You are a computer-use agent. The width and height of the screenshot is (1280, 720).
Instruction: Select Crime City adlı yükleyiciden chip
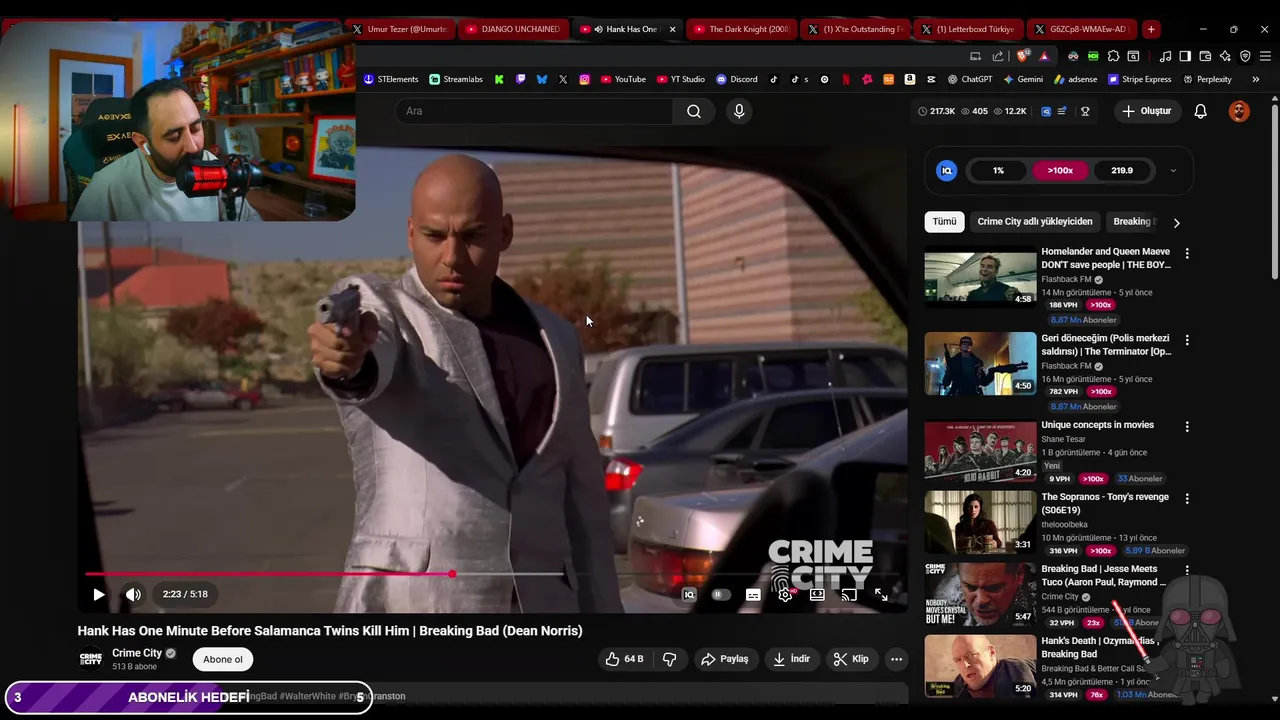coord(1035,221)
